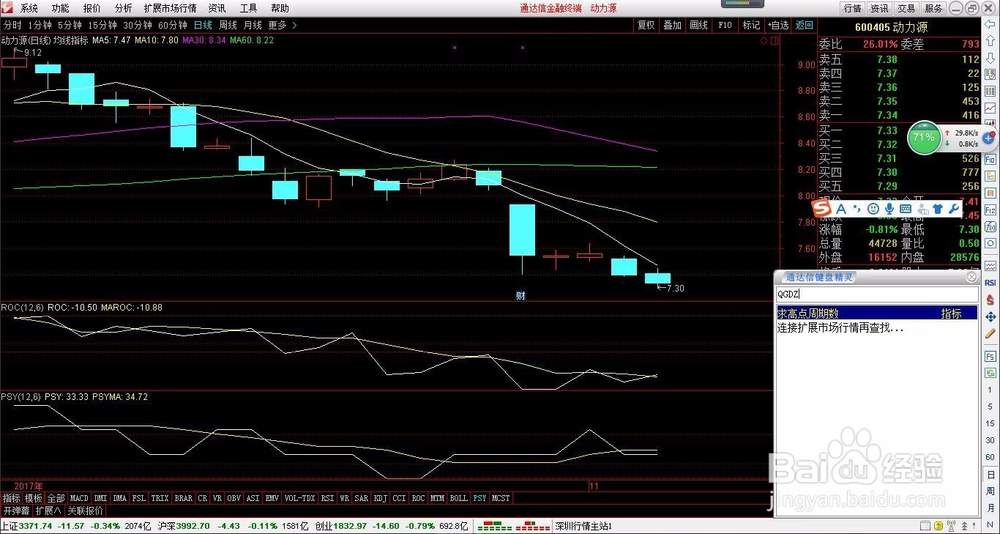
Task: Open the 帮助 menu
Action: pos(279,8)
